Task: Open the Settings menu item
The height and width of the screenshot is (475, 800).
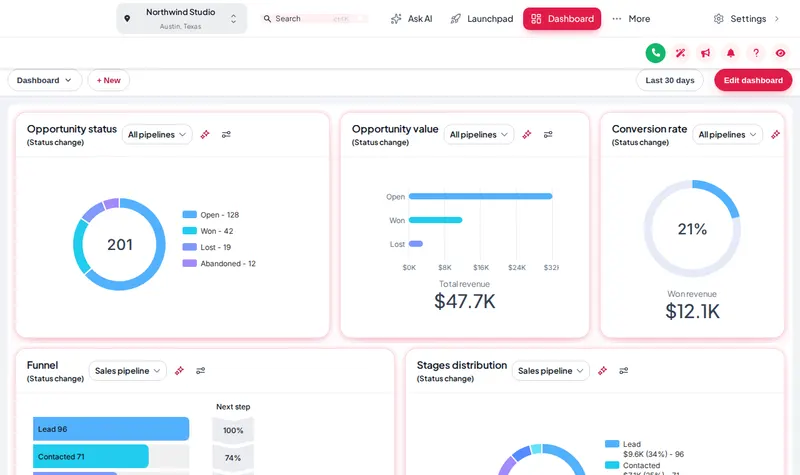Action: click(747, 19)
